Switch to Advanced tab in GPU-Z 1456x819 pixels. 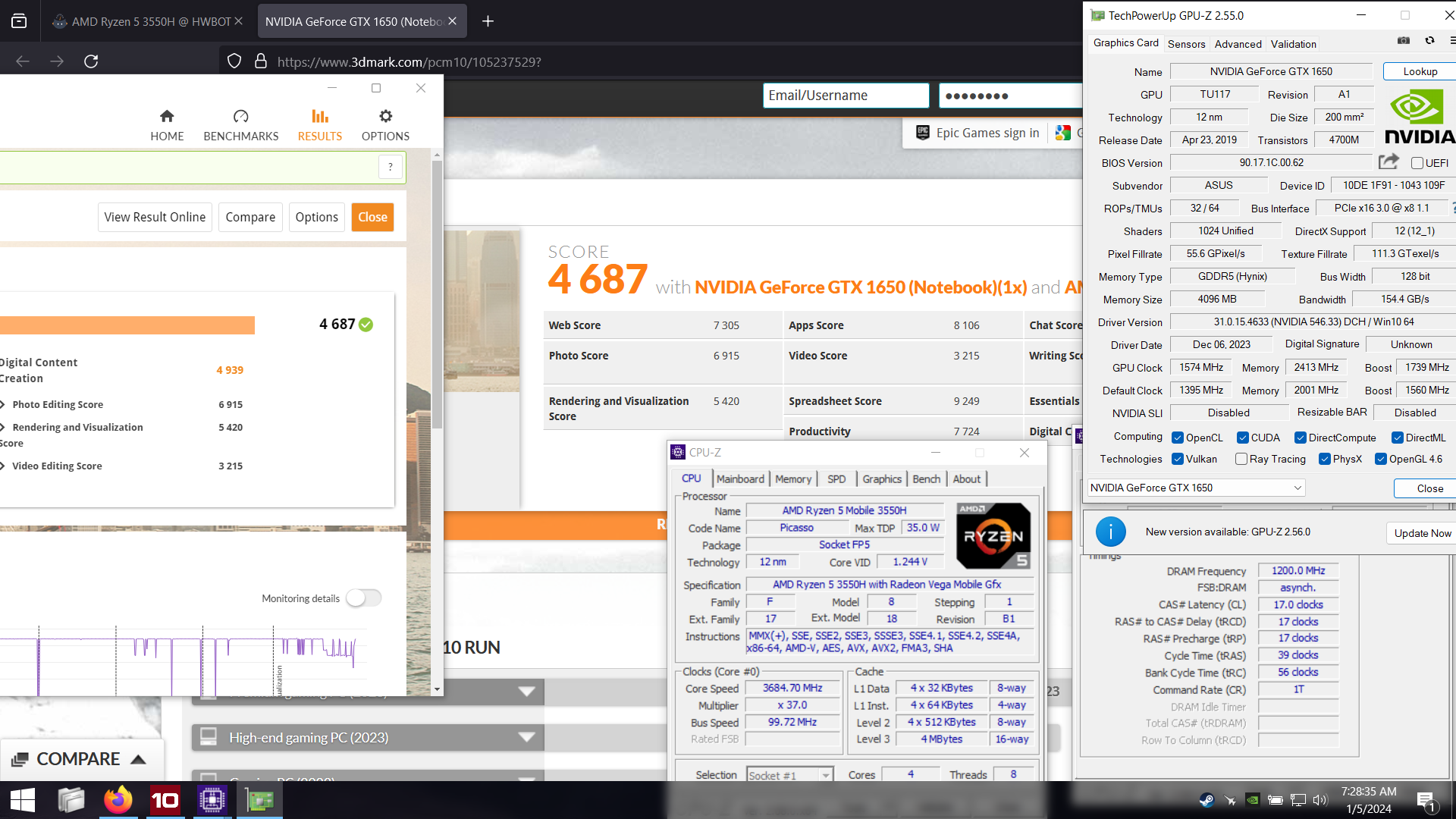(x=1238, y=44)
